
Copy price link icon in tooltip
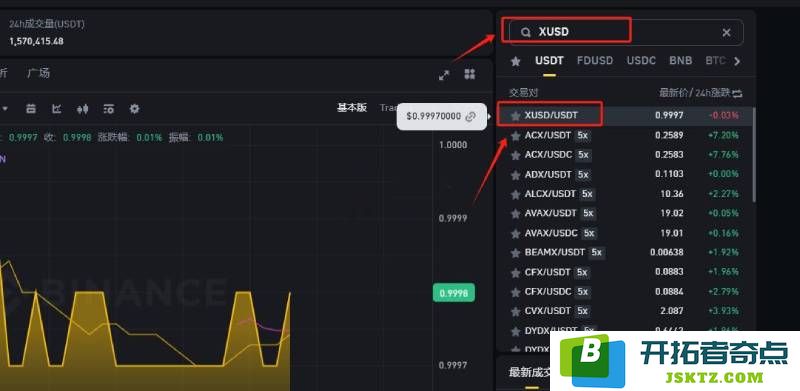[470, 116]
